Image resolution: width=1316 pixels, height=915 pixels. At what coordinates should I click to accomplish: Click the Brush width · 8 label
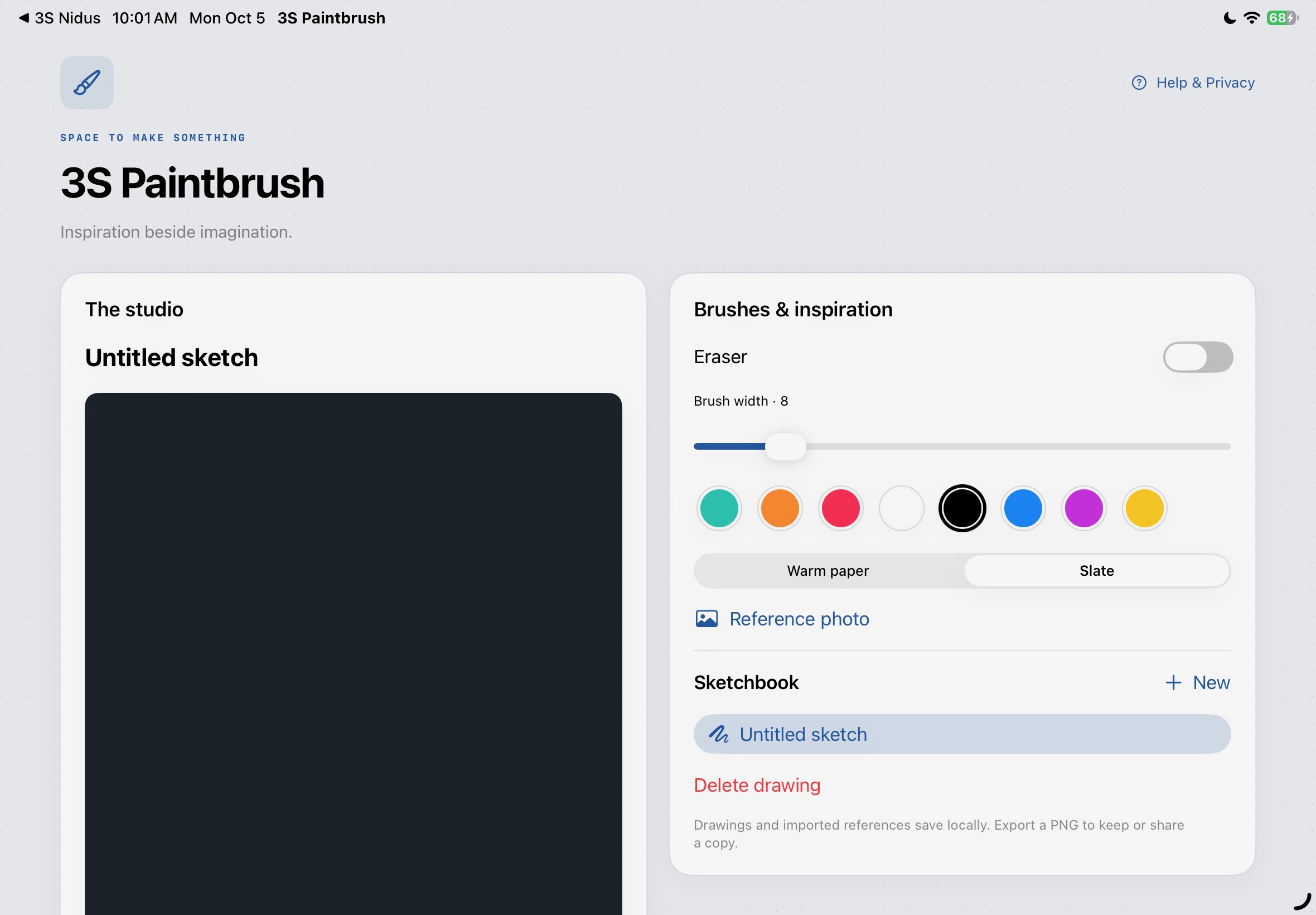[741, 401]
